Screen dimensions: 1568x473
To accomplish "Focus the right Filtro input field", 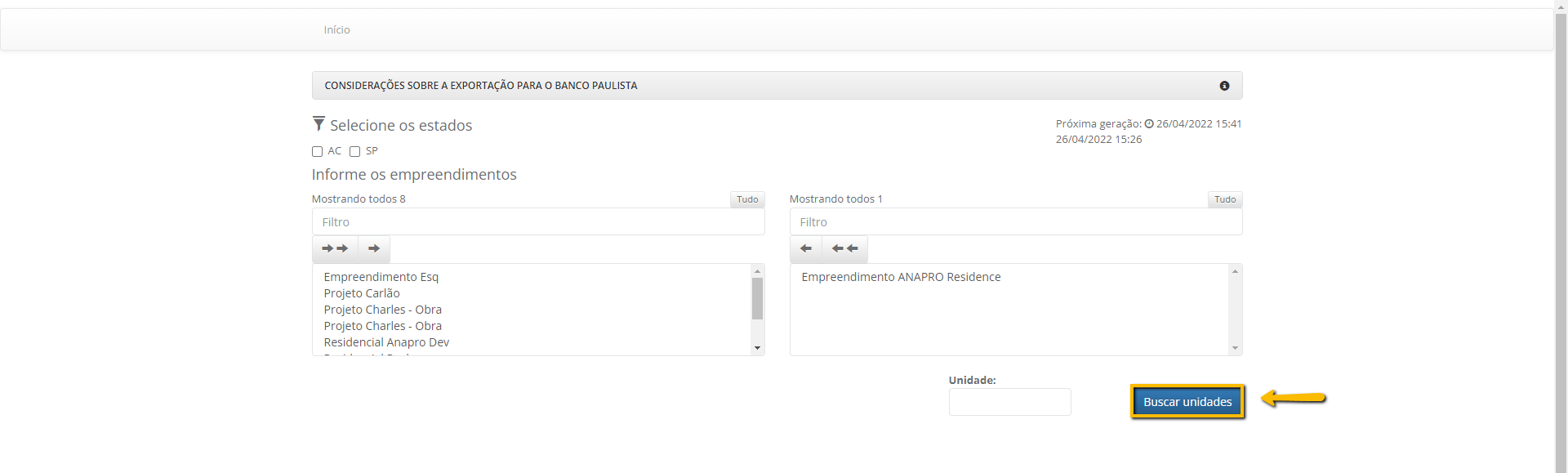I will 1016,222.
